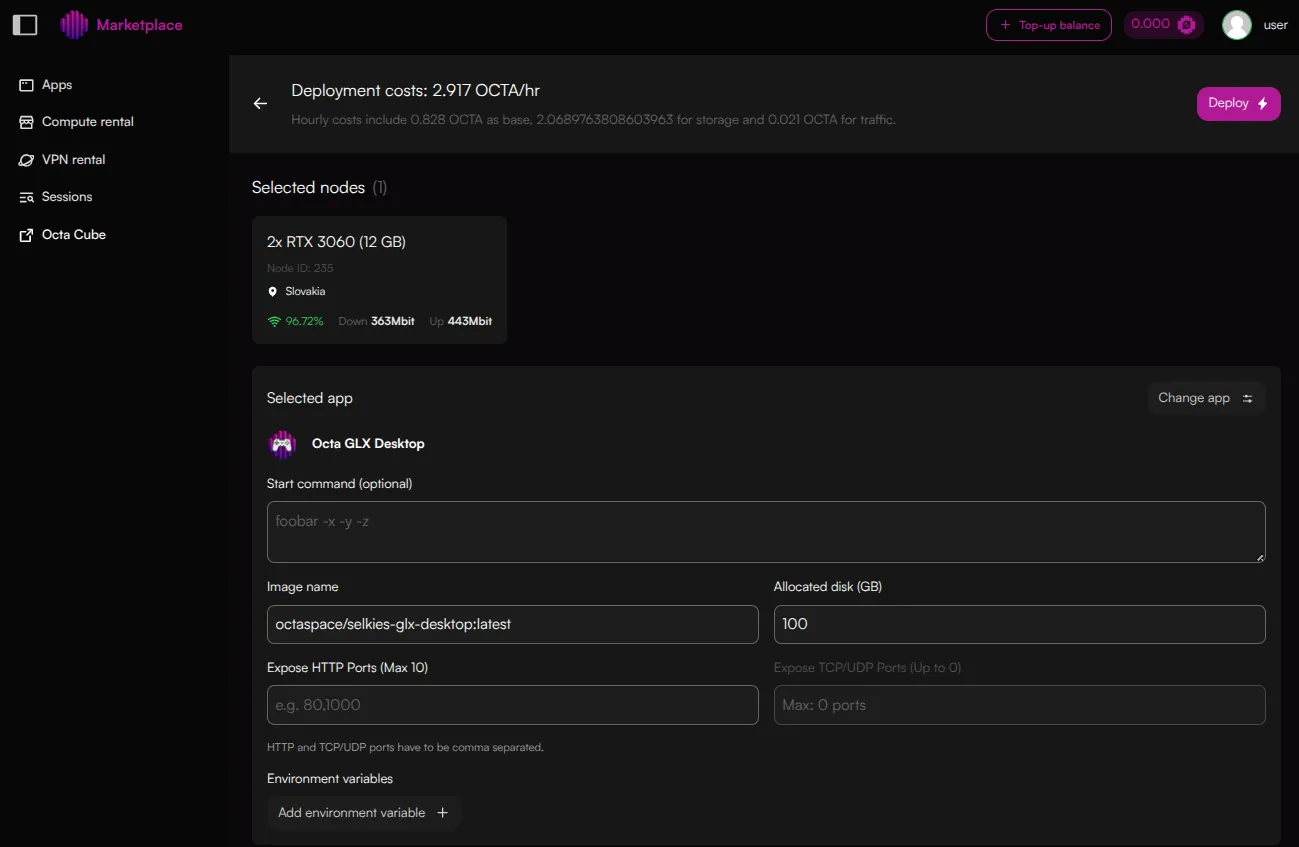The height and width of the screenshot is (847, 1299).
Task: Click the OCTA coin icon beside balance
Action: click(1187, 25)
